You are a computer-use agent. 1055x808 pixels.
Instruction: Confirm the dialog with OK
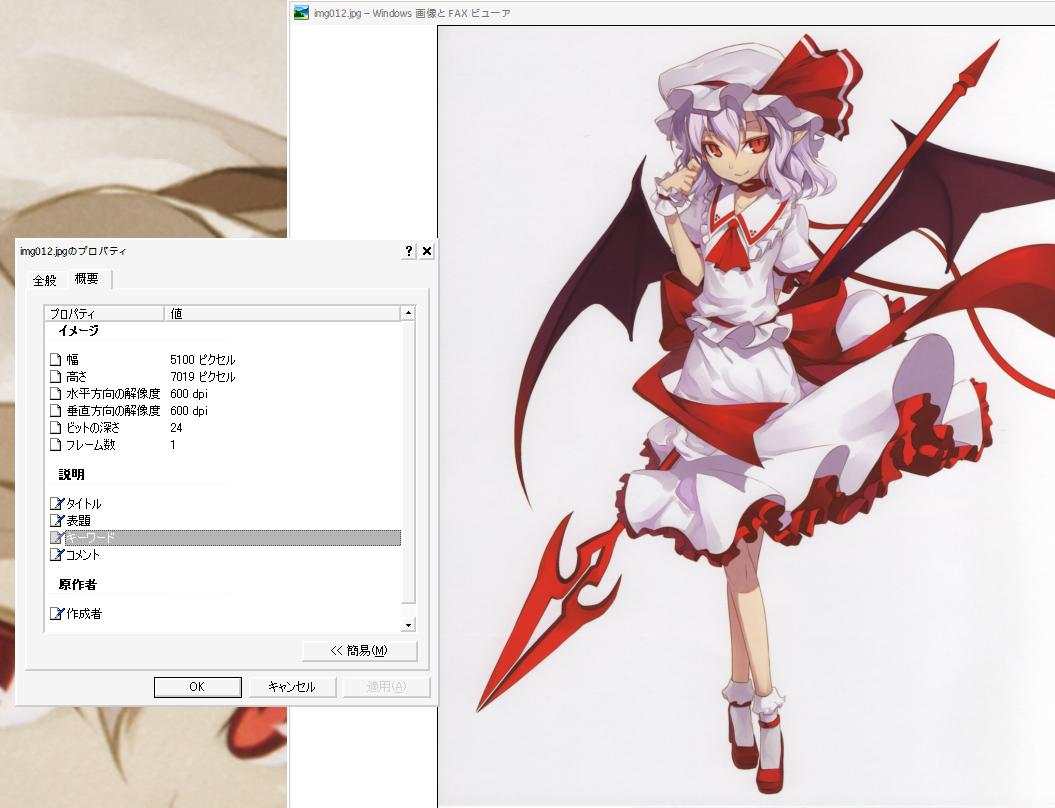click(x=197, y=687)
